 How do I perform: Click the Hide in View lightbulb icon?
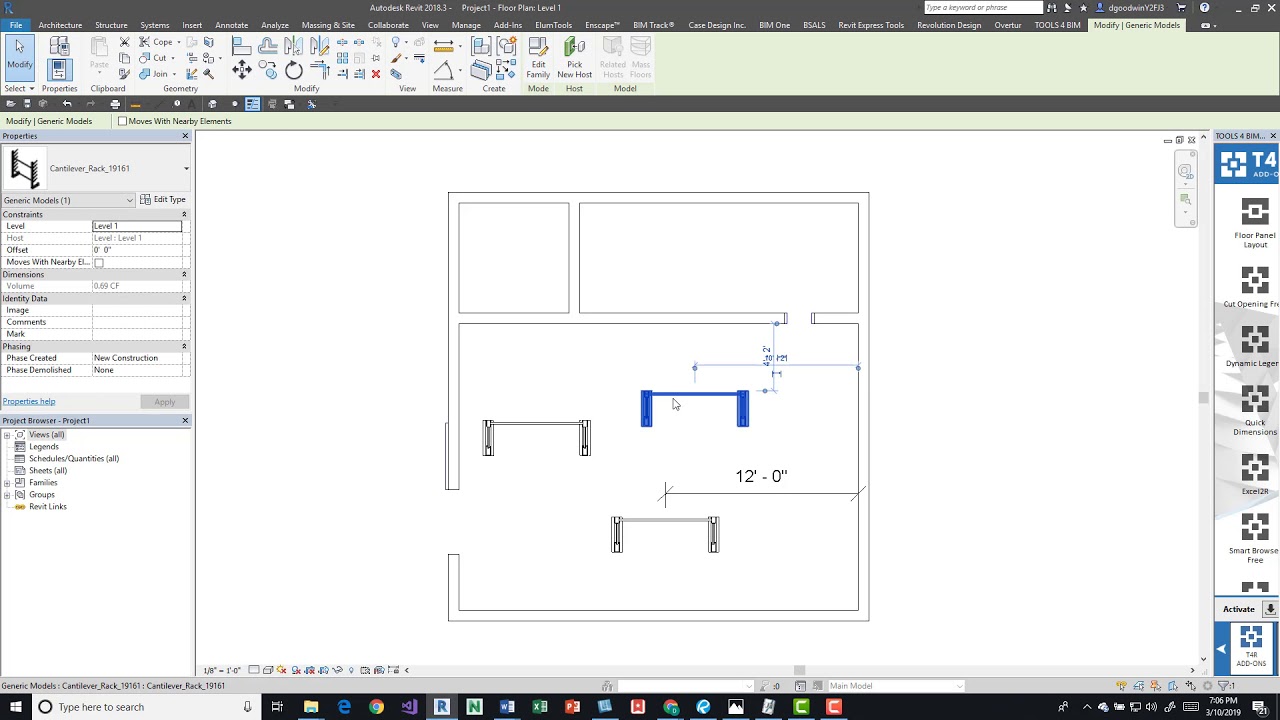click(395, 43)
